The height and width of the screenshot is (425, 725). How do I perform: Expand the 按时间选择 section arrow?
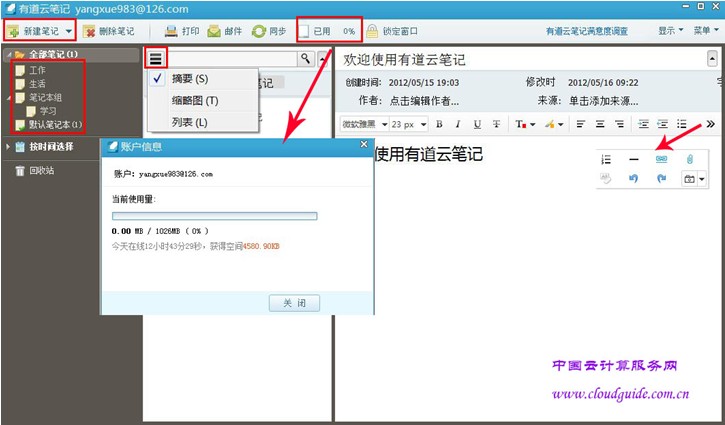click(x=8, y=147)
